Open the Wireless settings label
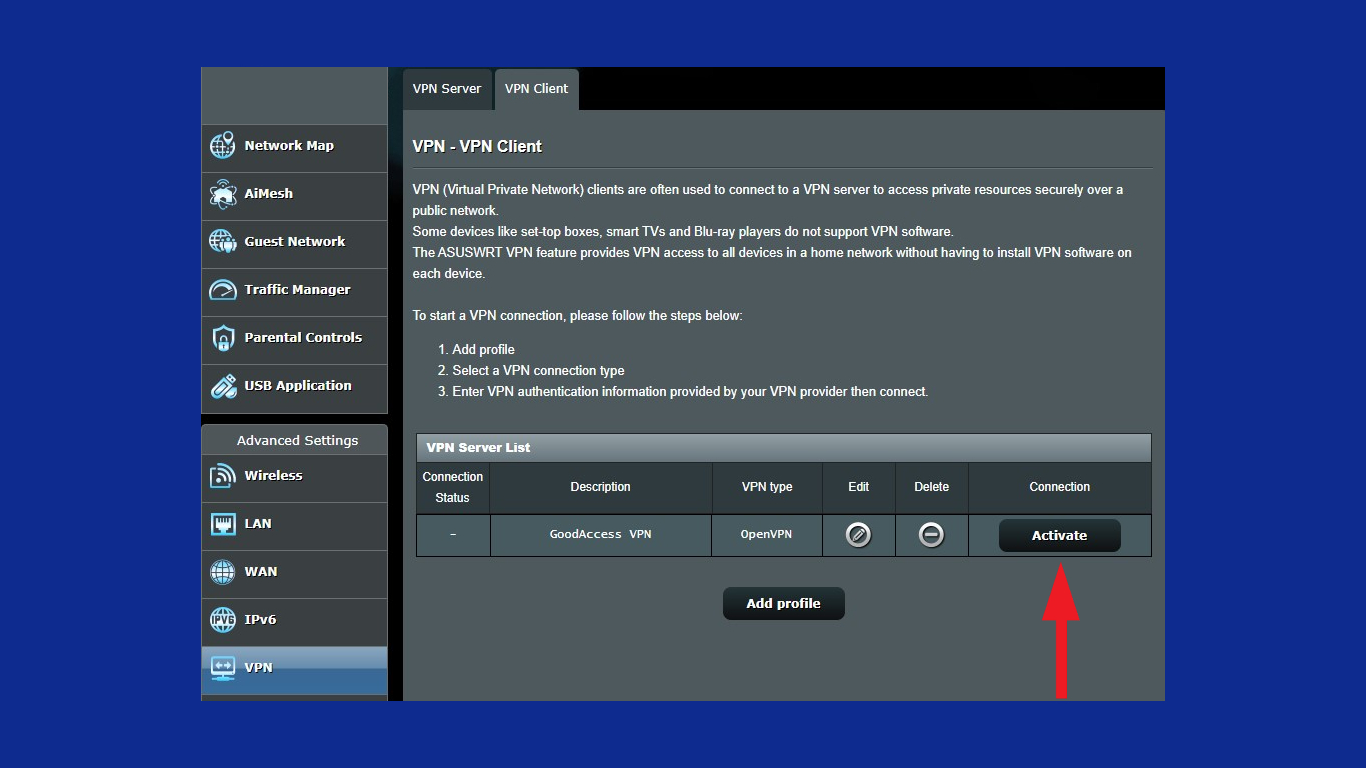The height and width of the screenshot is (768, 1366). pyautogui.click(x=273, y=475)
